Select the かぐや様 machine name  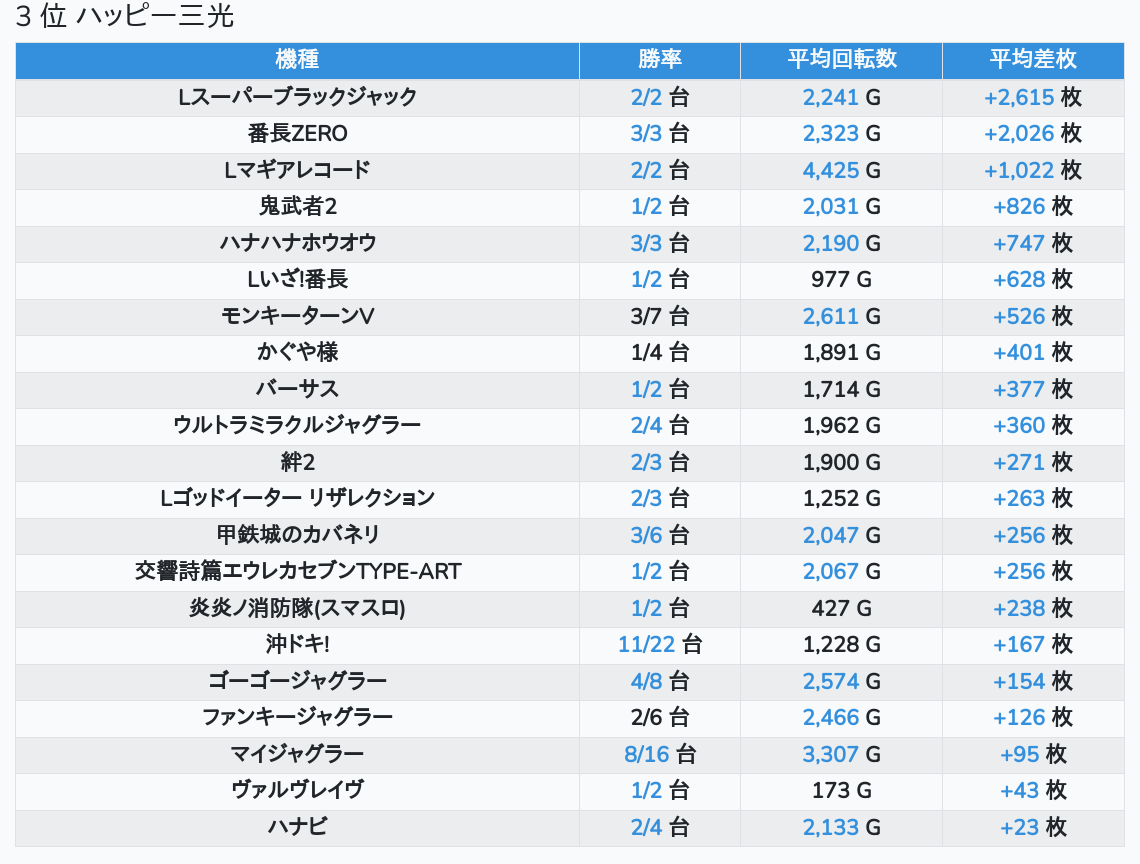coord(297,353)
